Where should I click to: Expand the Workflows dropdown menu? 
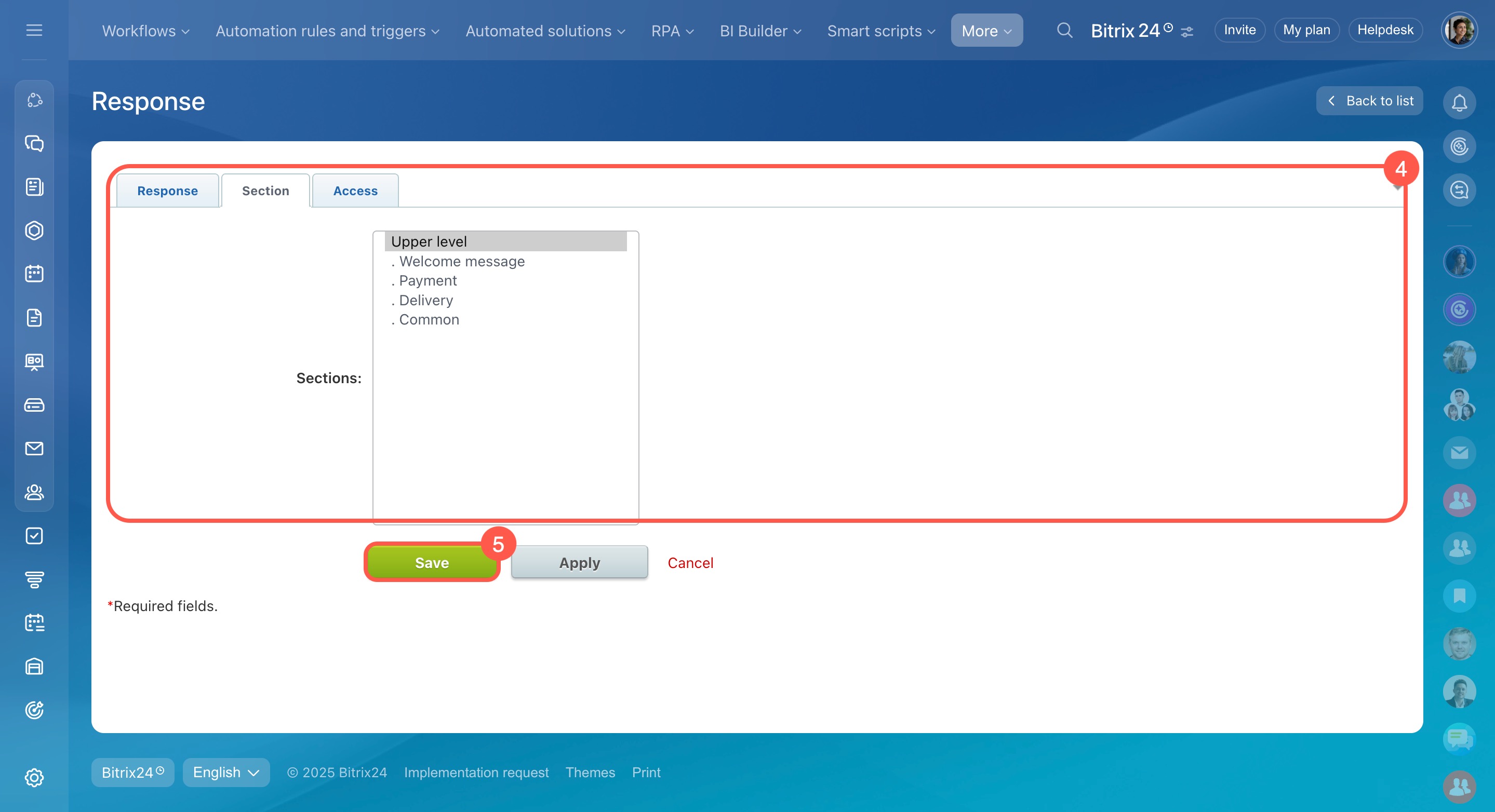pyautogui.click(x=145, y=31)
